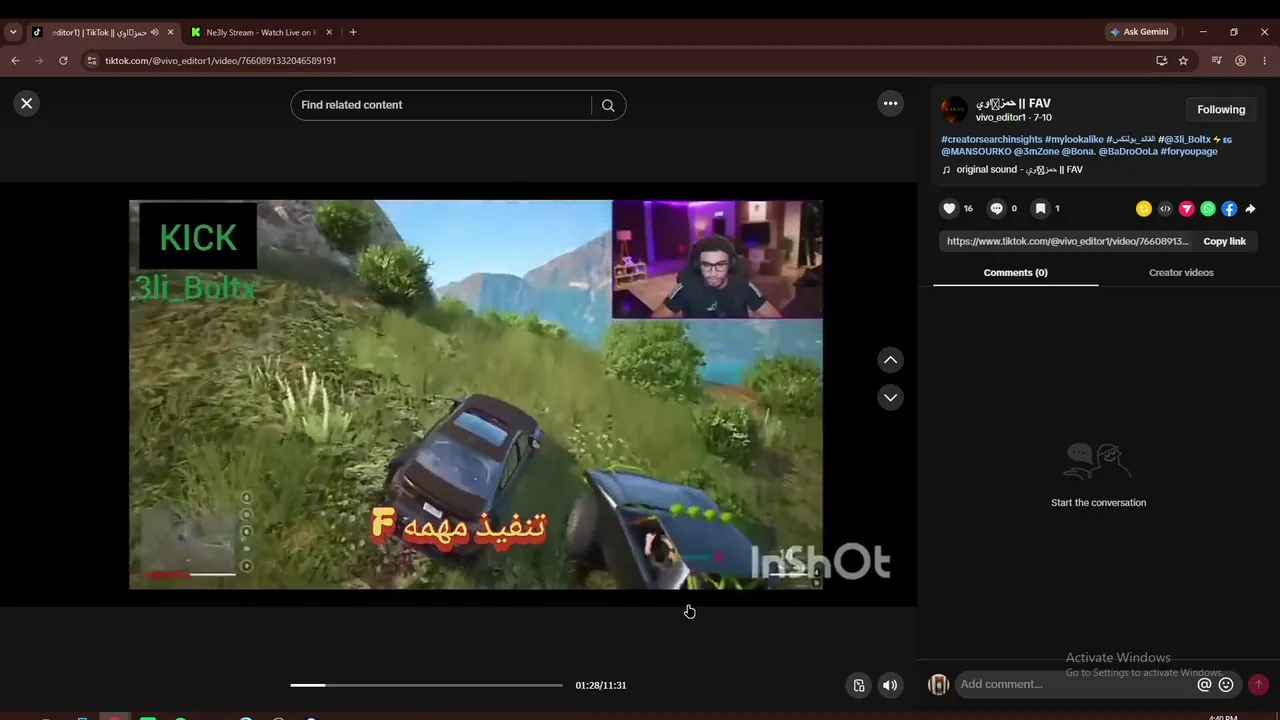The image size is (1280, 720).
Task: Share the video on Facebook
Action: pos(1229,209)
